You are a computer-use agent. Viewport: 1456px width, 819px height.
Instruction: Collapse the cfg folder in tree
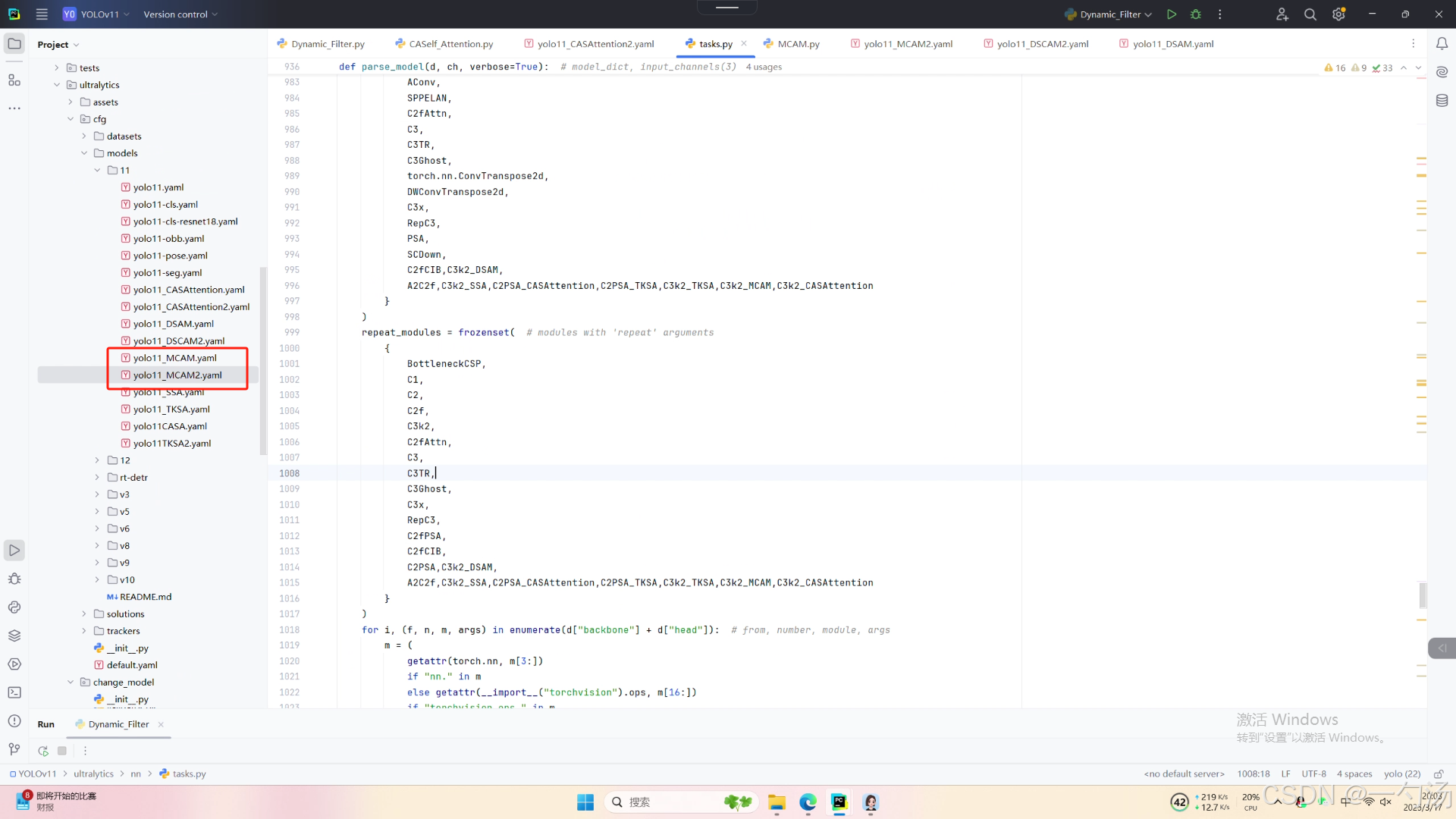tap(71, 119)
